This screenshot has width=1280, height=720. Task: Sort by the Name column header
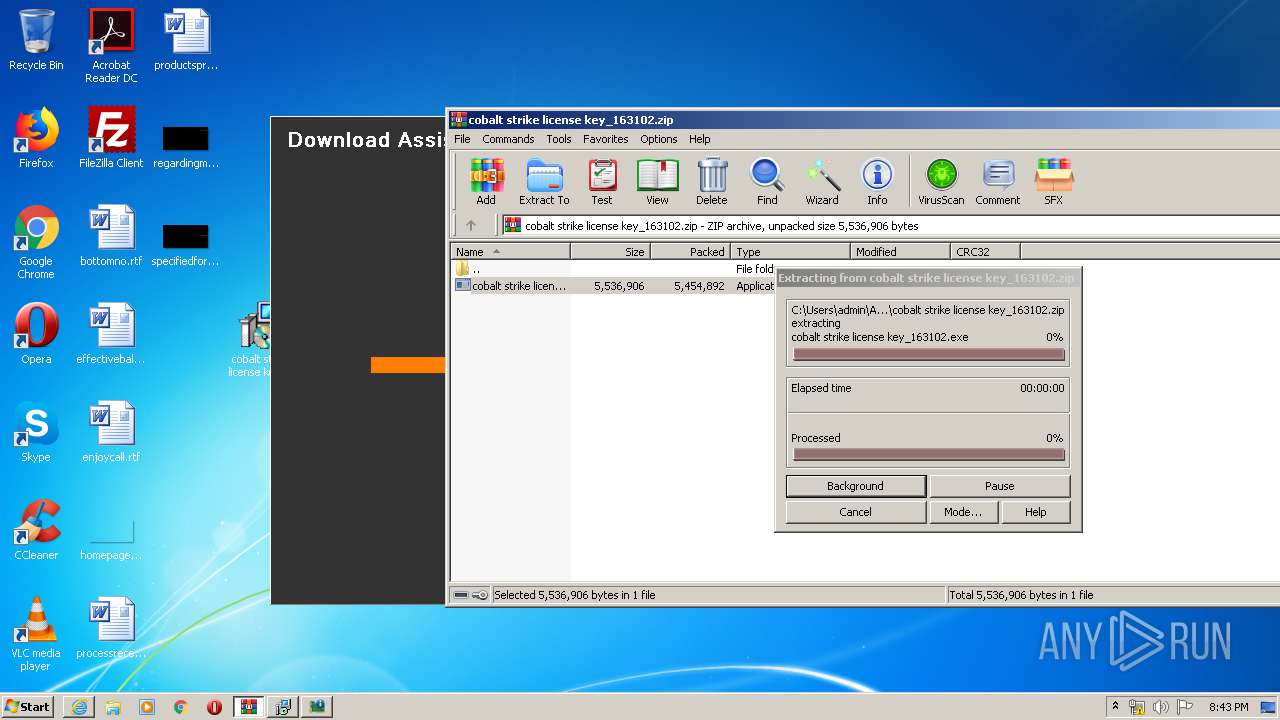point(511,252)
